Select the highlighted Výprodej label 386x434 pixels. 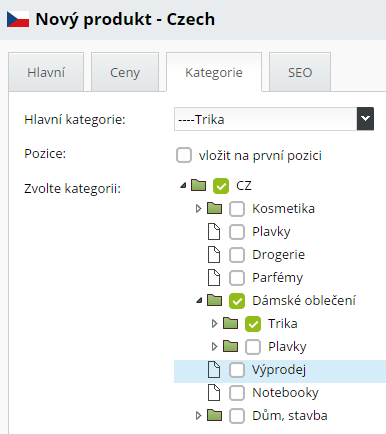coord(279,370)
